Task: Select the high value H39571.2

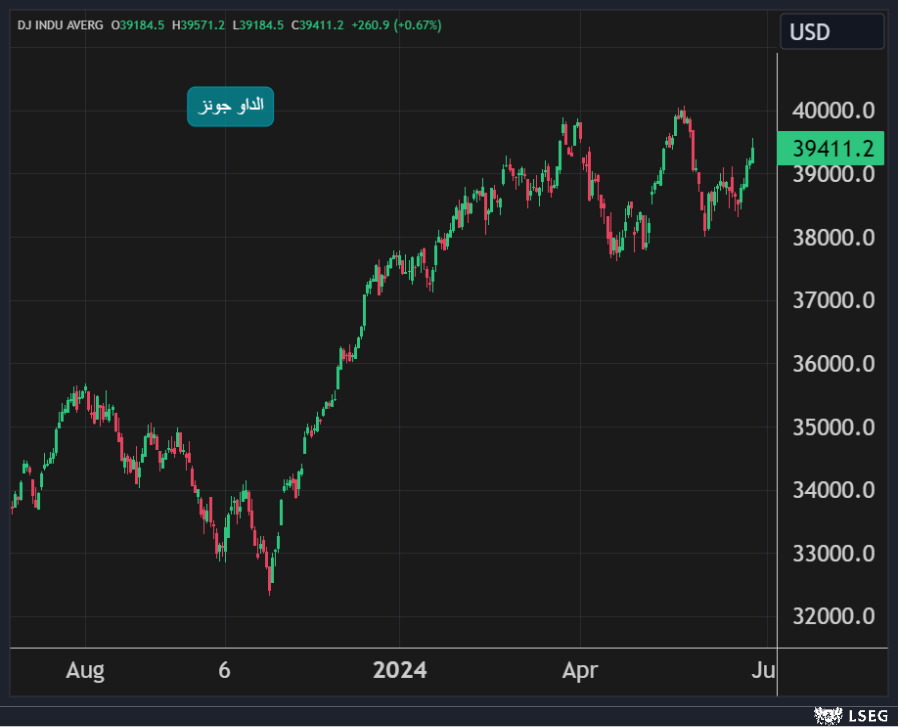Action: 198,24
